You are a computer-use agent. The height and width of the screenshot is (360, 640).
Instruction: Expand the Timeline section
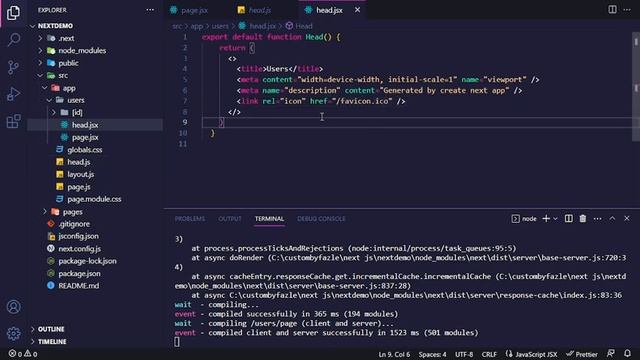coord(52,342)
